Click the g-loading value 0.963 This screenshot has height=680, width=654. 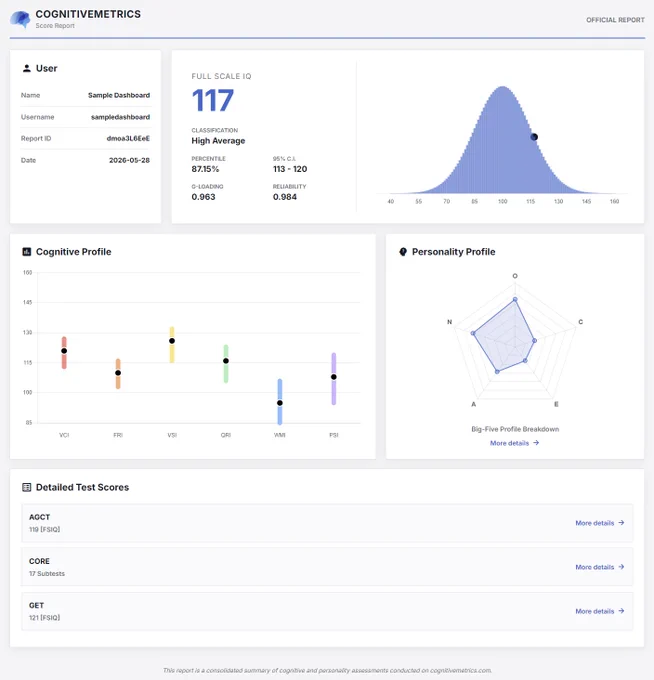tap(203, 196)
